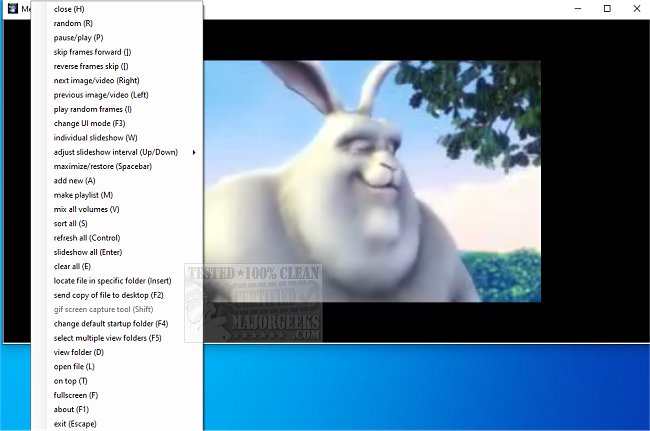Viewport: 650px width, 431px height.
Task: Enable 'fullscreen (F)' mode
Action: (75, 395)
